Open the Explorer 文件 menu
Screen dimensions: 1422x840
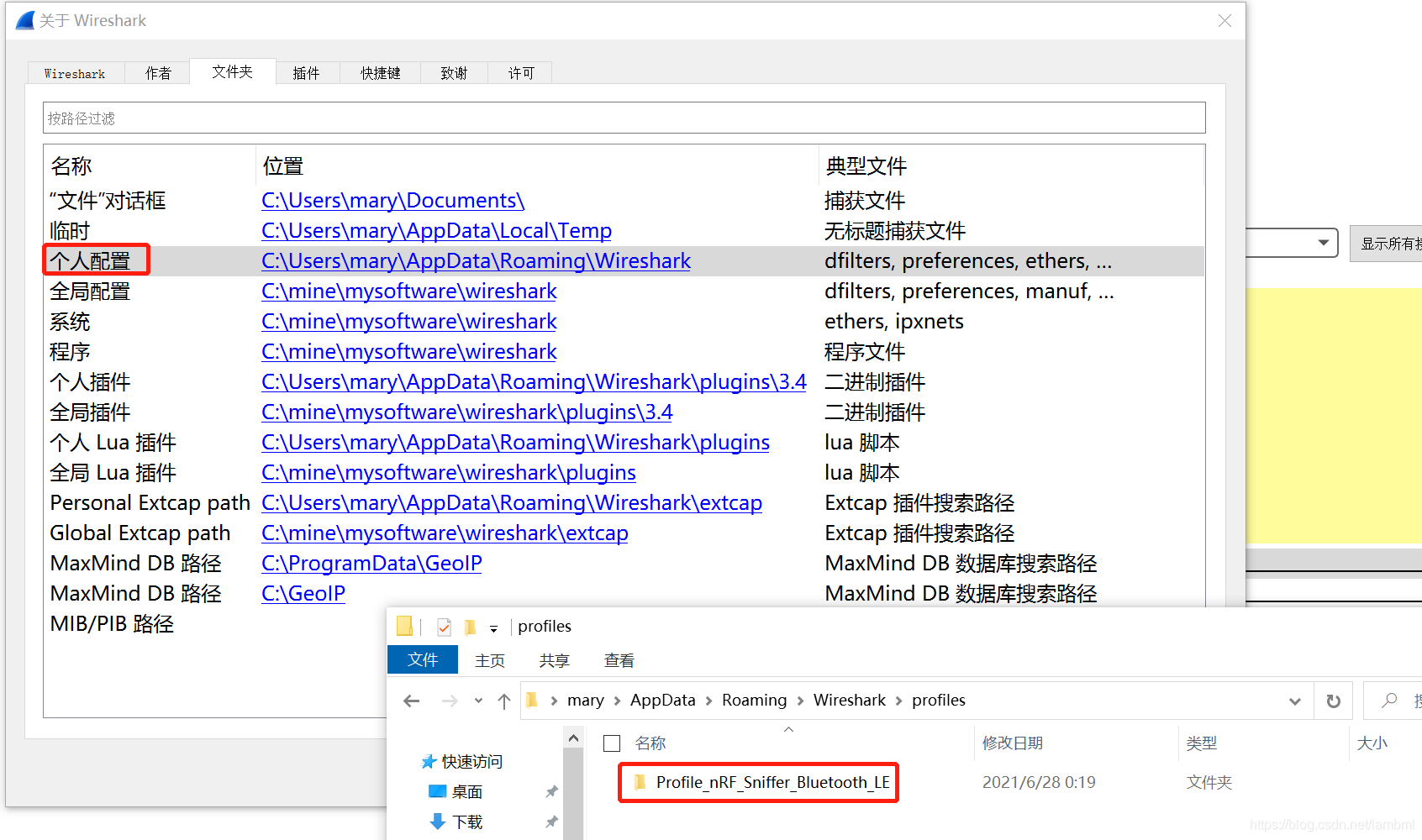pyautogui.click(x=423, y=659)
